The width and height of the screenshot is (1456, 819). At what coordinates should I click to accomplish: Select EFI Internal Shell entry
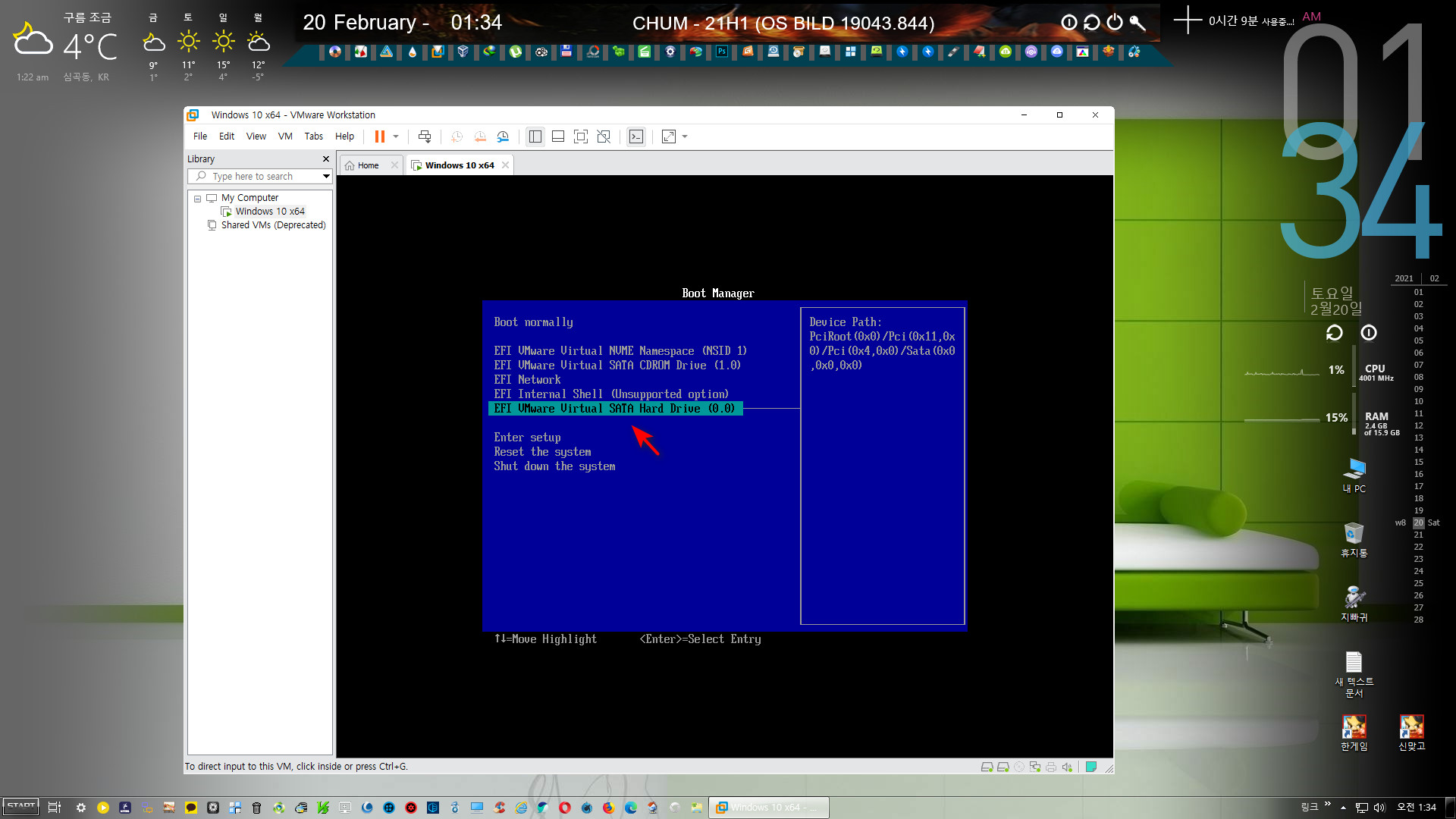click(611, 394)
